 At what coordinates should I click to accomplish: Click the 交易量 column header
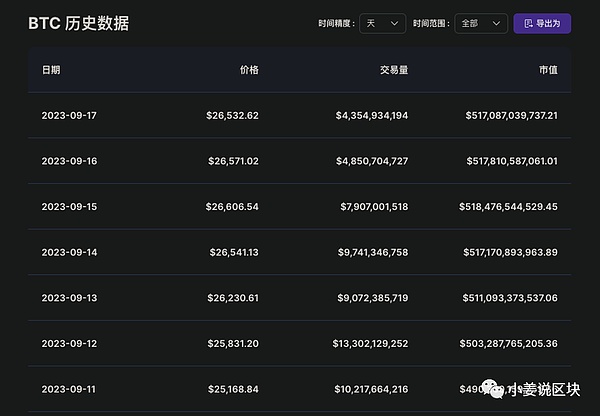coord(394,70)
